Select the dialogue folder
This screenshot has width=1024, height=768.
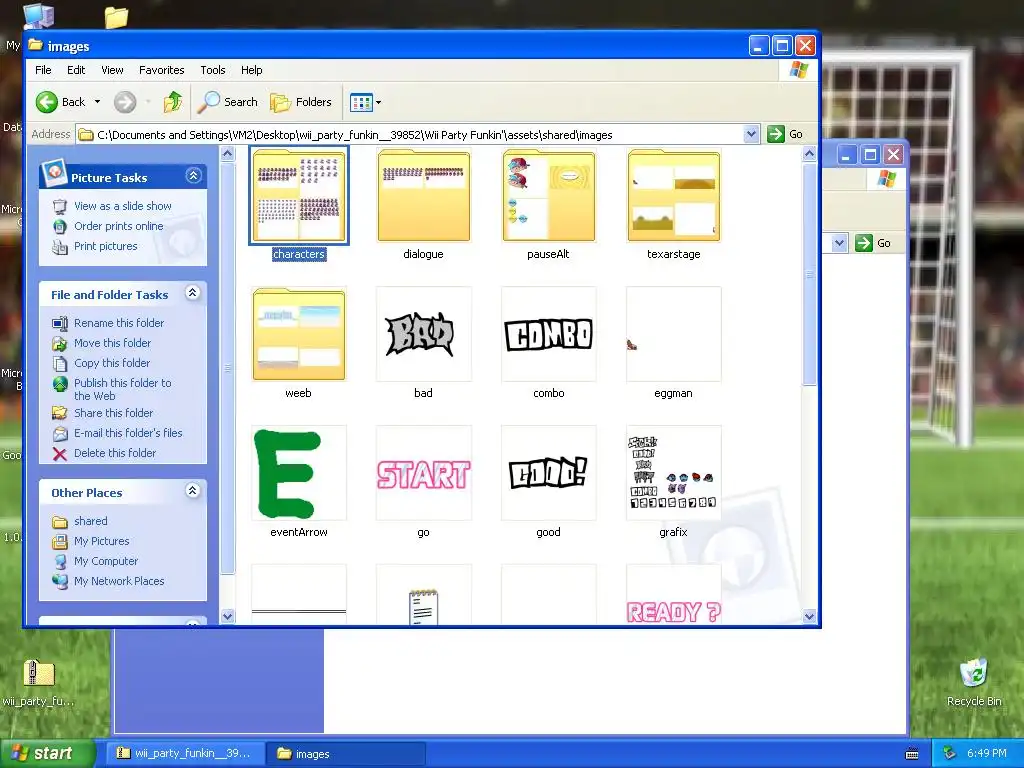(x=423, y=196)
